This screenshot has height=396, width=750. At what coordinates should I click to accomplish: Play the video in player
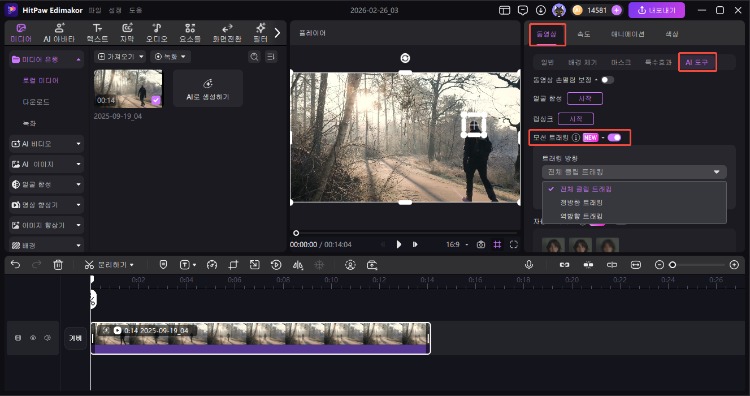tap(398, 244)
